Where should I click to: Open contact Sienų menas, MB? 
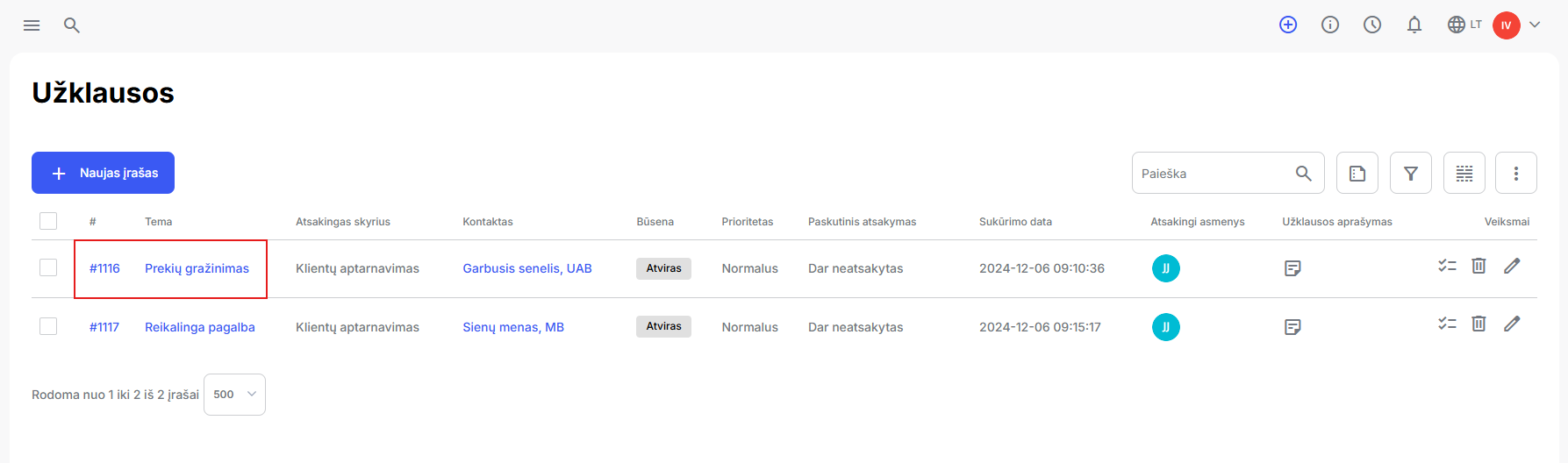(513, 327)
